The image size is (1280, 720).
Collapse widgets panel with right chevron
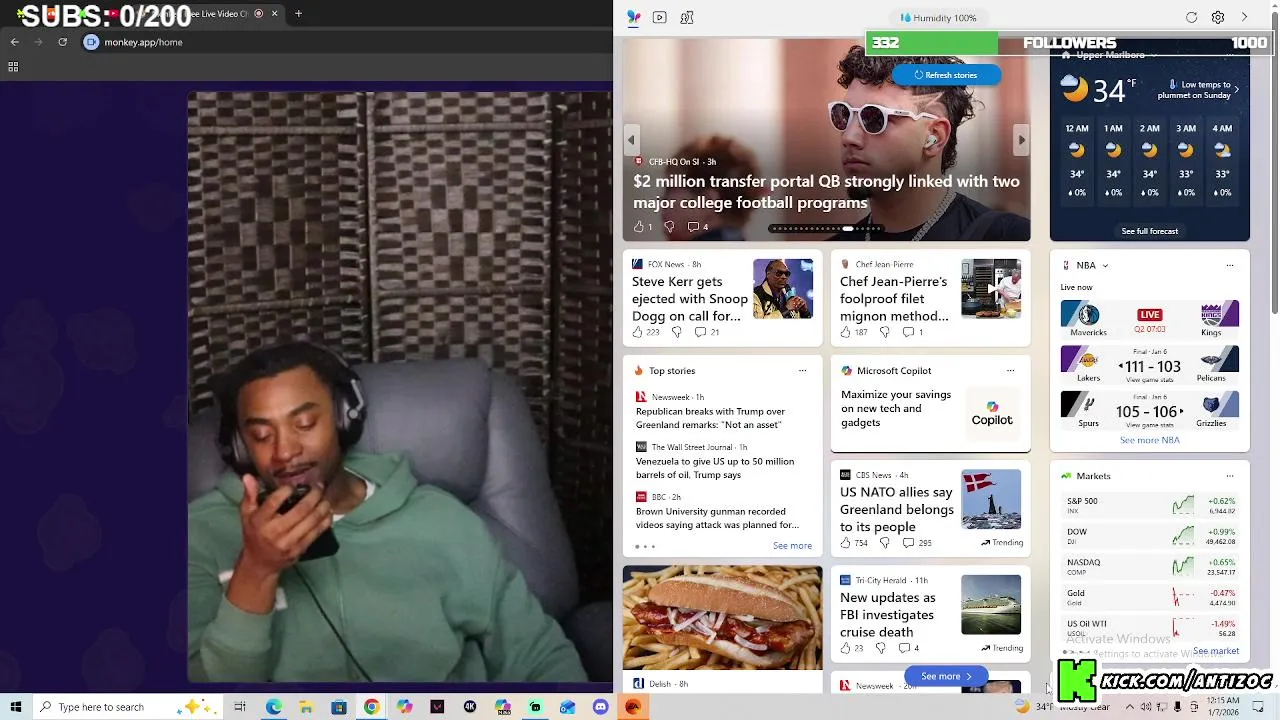click(x=1245, y=17)
